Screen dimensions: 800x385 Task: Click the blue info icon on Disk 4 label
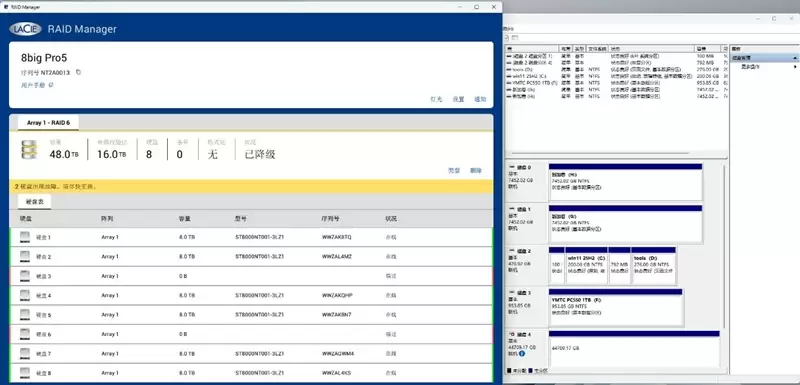522,353
